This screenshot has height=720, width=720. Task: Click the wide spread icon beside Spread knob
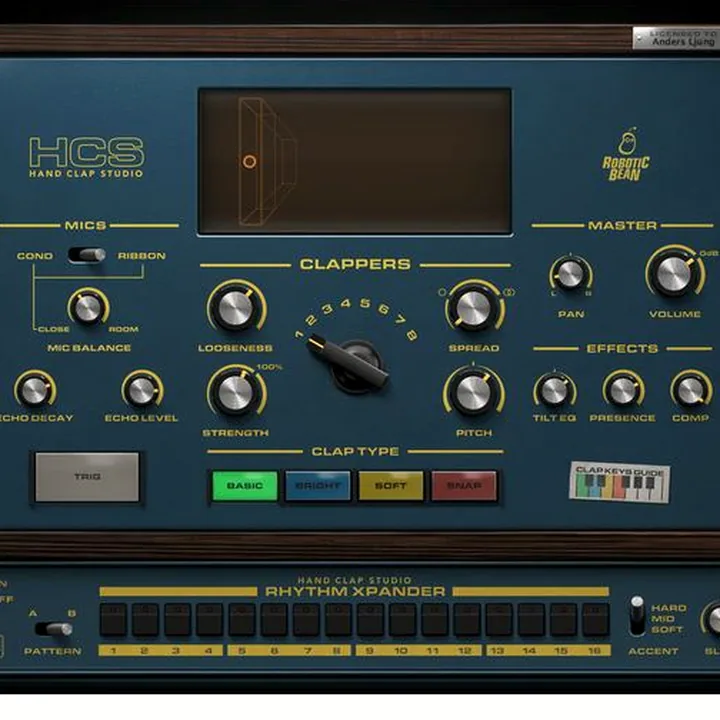509,292
